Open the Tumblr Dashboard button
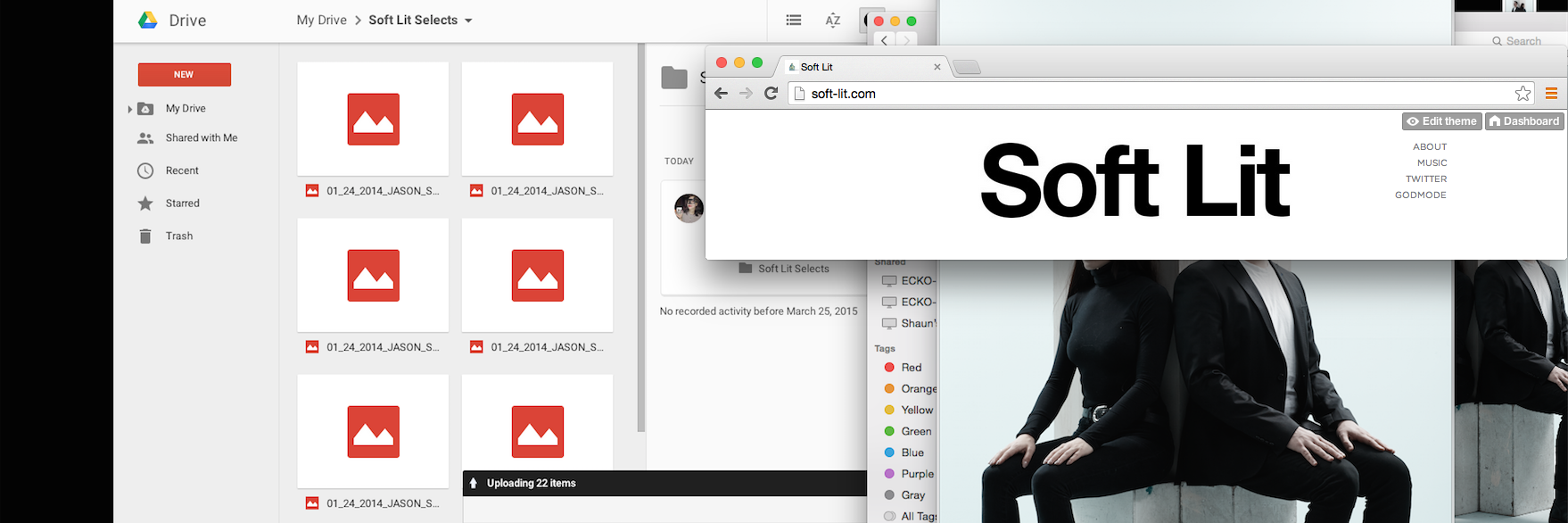 pos(1524,121)
